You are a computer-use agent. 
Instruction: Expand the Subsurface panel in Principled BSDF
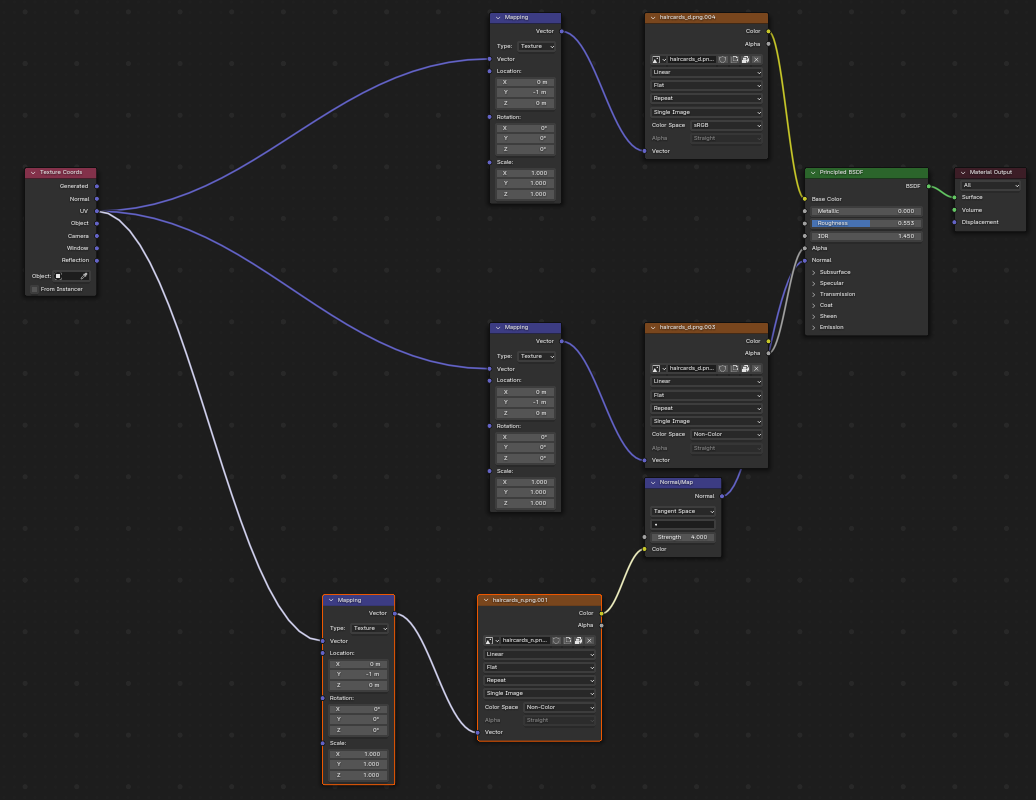(814, 272)
